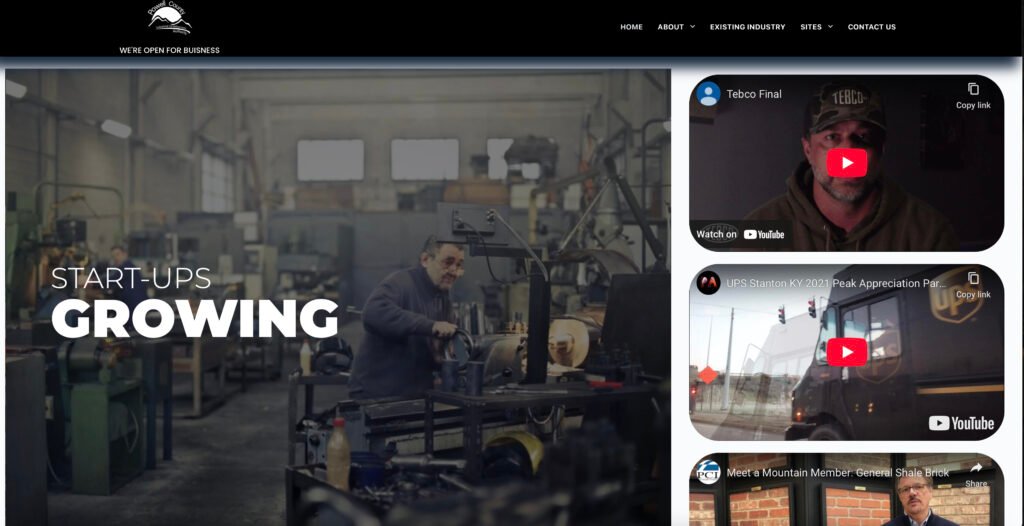Click the Start-Ups Growing hero image
The height and width of the screenshot is (526, 1024).
[x=338, y=296]
